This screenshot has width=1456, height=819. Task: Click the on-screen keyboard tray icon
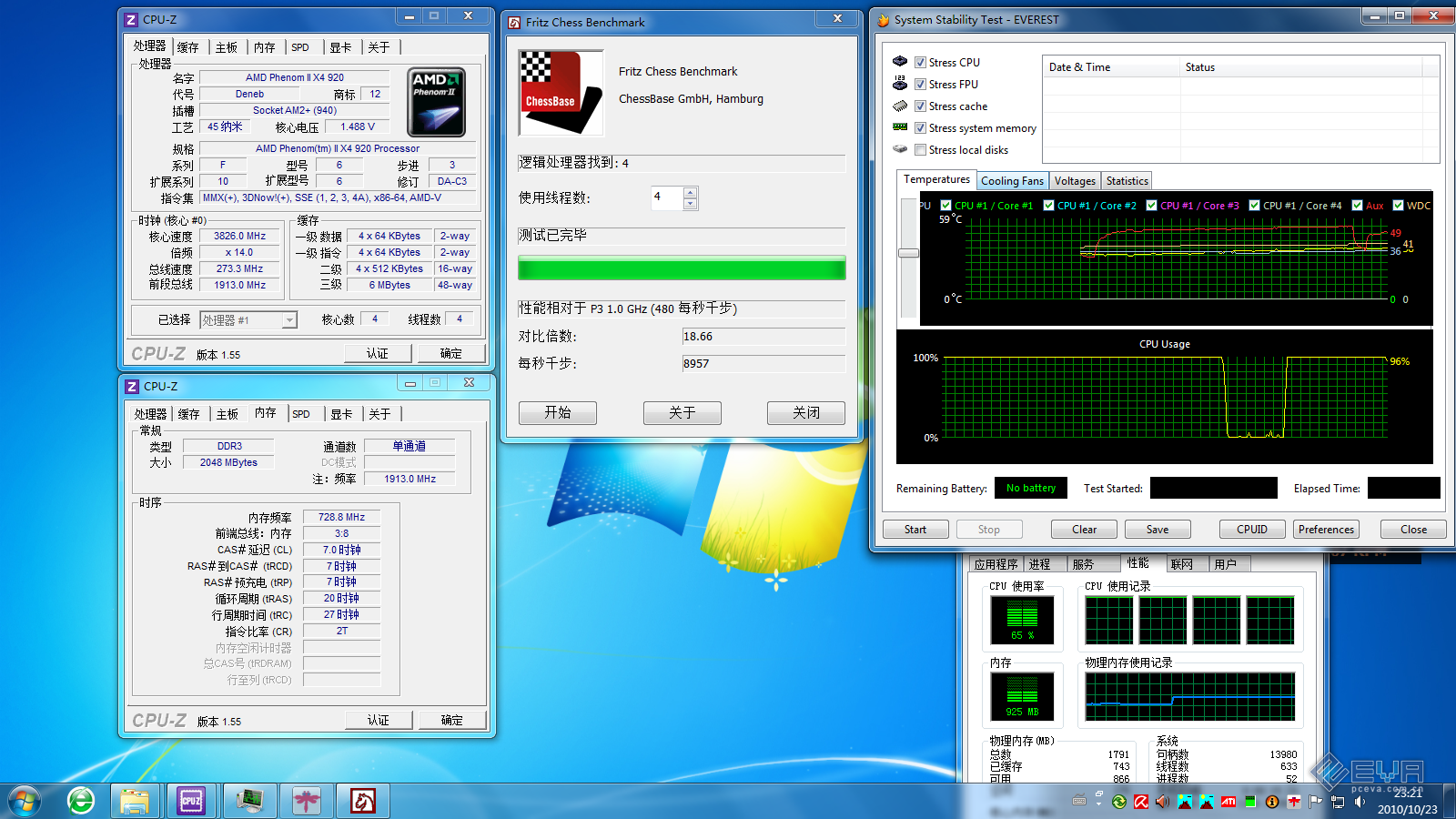[x=1079, y=802]
